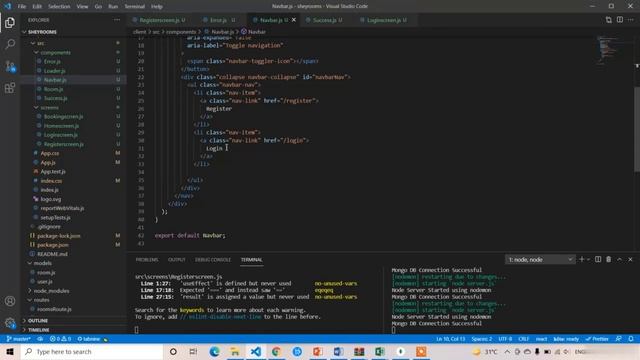Open the Help menu
Image resolution: width=640 pixels, height=360 pixels.
coord(157,7)
